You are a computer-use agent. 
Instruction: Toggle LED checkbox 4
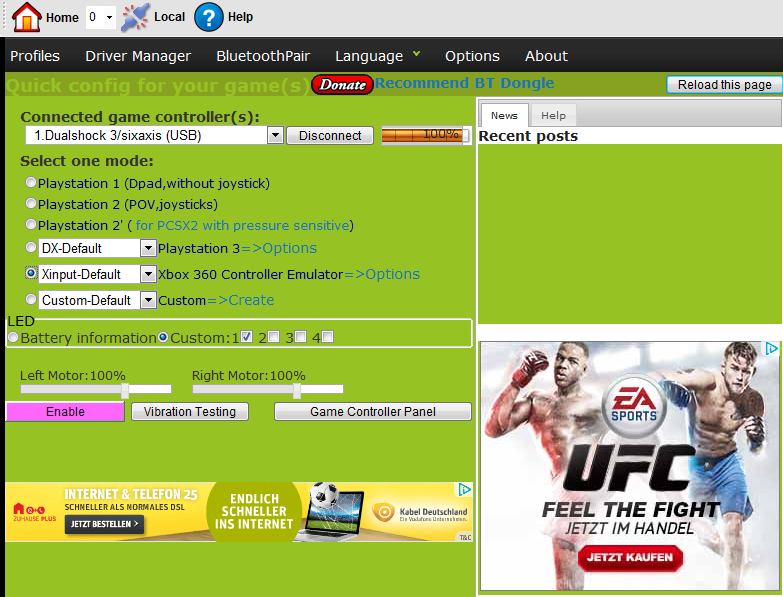click(328, 336)
